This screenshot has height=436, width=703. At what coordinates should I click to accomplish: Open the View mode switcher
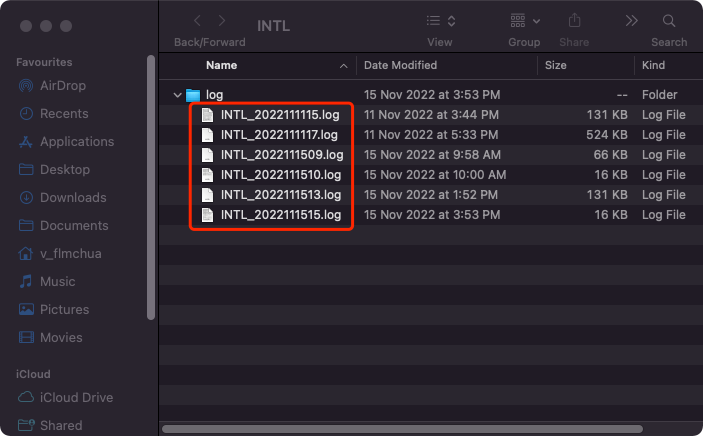point(439,21)
